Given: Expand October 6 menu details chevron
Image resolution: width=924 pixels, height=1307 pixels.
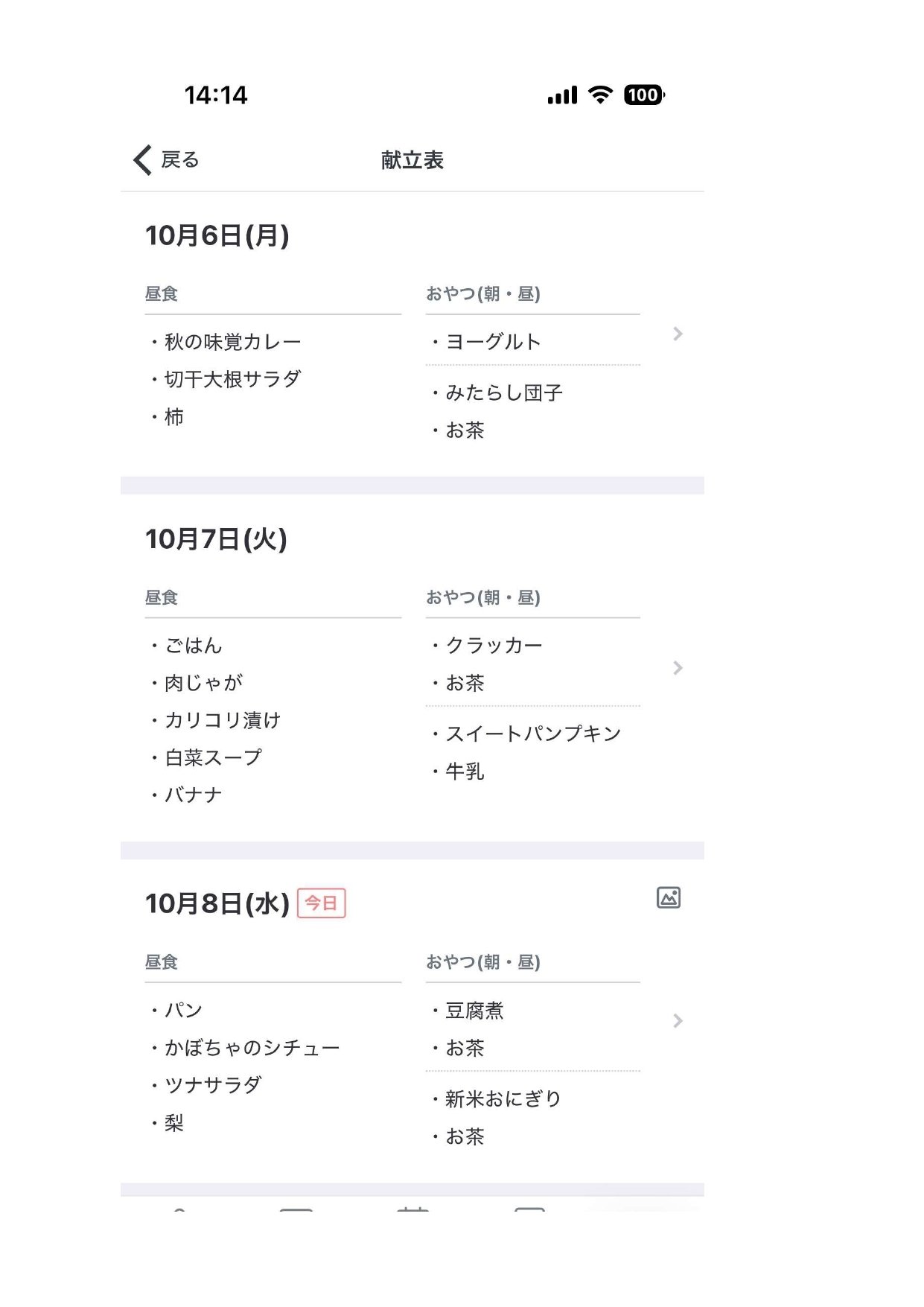Looking at the screenshot, I should coord(678,334).
